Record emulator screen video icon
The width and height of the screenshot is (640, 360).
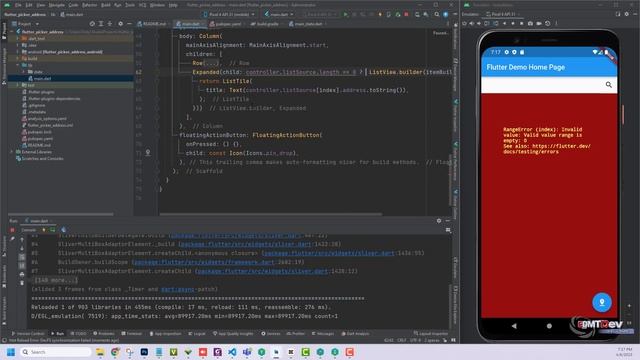[x=539, y=23]
